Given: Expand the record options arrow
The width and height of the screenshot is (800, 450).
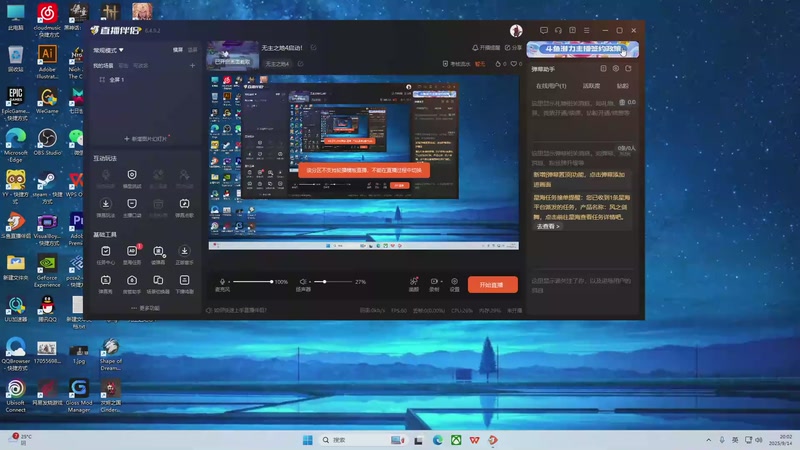Looking at the screenshot, I should coord(441,281).
